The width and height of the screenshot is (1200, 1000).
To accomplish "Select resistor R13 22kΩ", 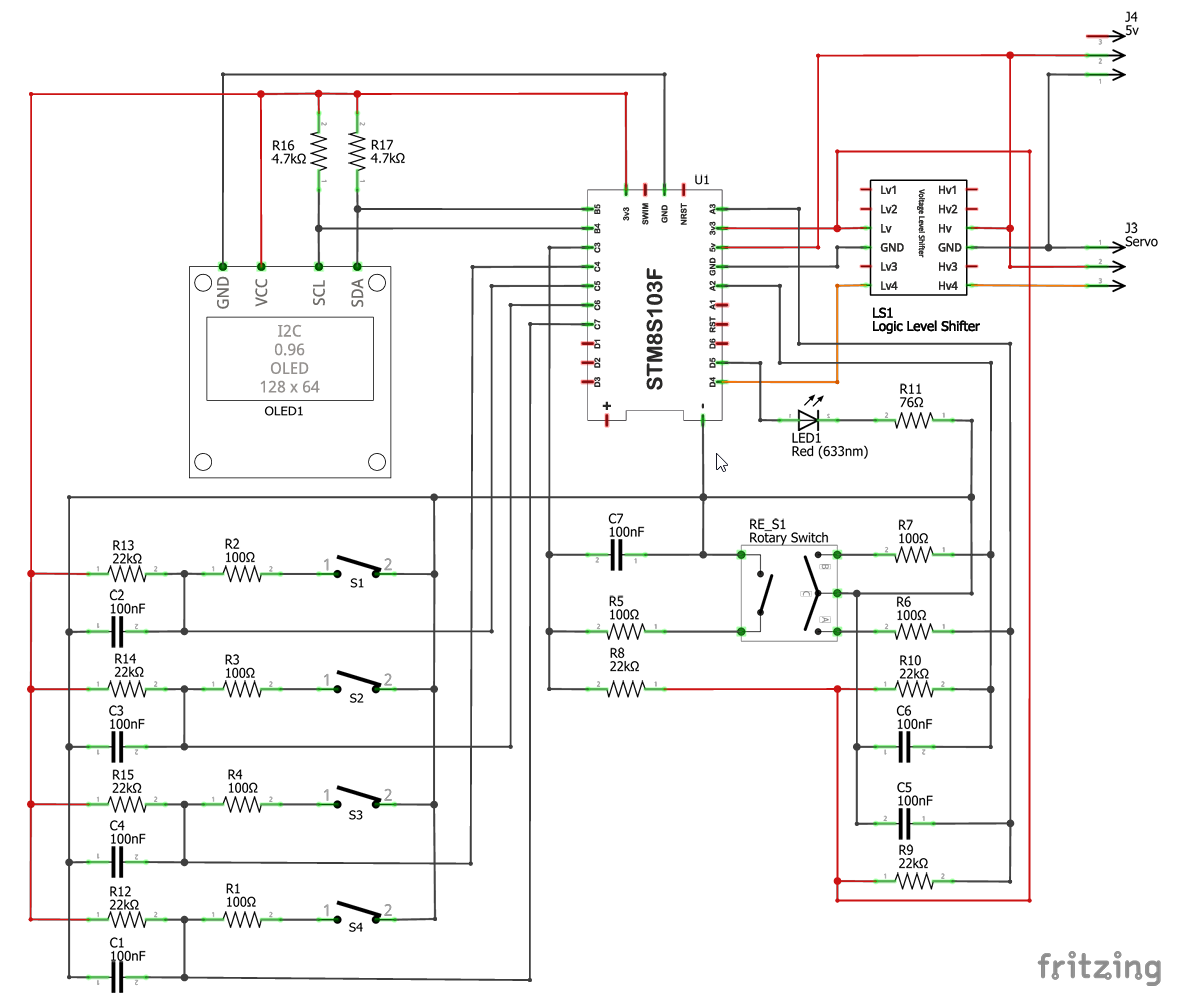I will pyautogui.click(x=127, y=574).
